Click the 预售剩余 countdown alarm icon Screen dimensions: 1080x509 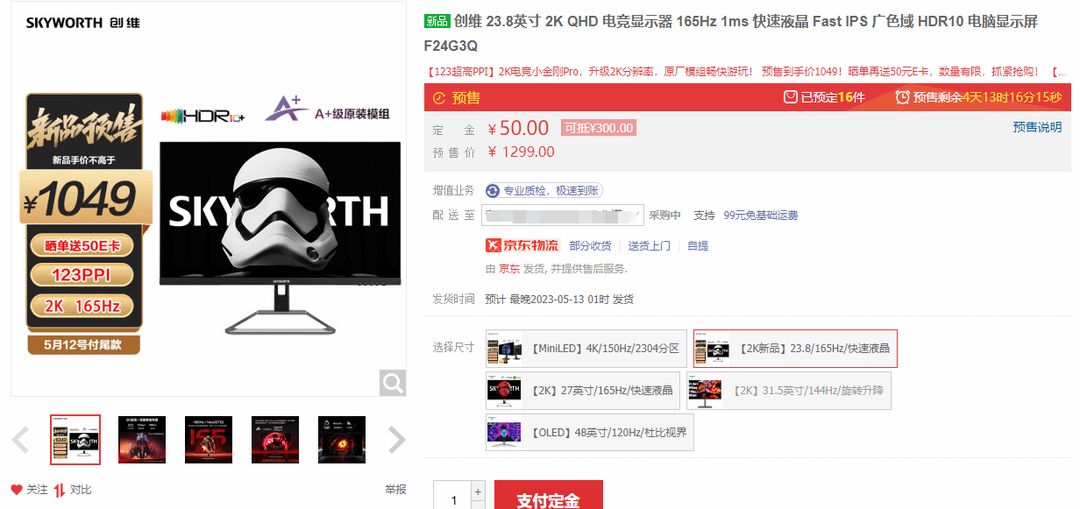point(902,97)
